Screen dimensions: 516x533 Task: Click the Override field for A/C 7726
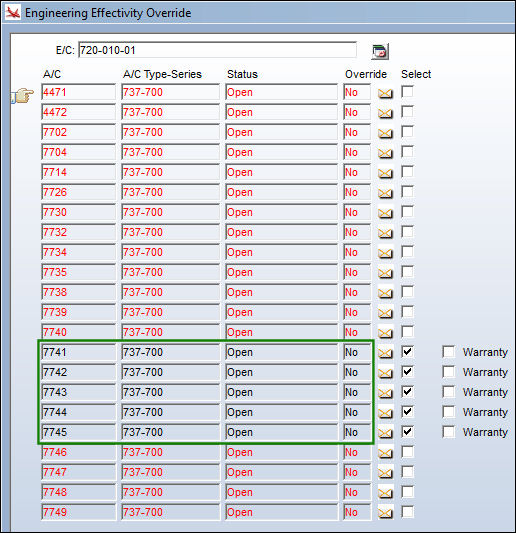click(357, 192)
